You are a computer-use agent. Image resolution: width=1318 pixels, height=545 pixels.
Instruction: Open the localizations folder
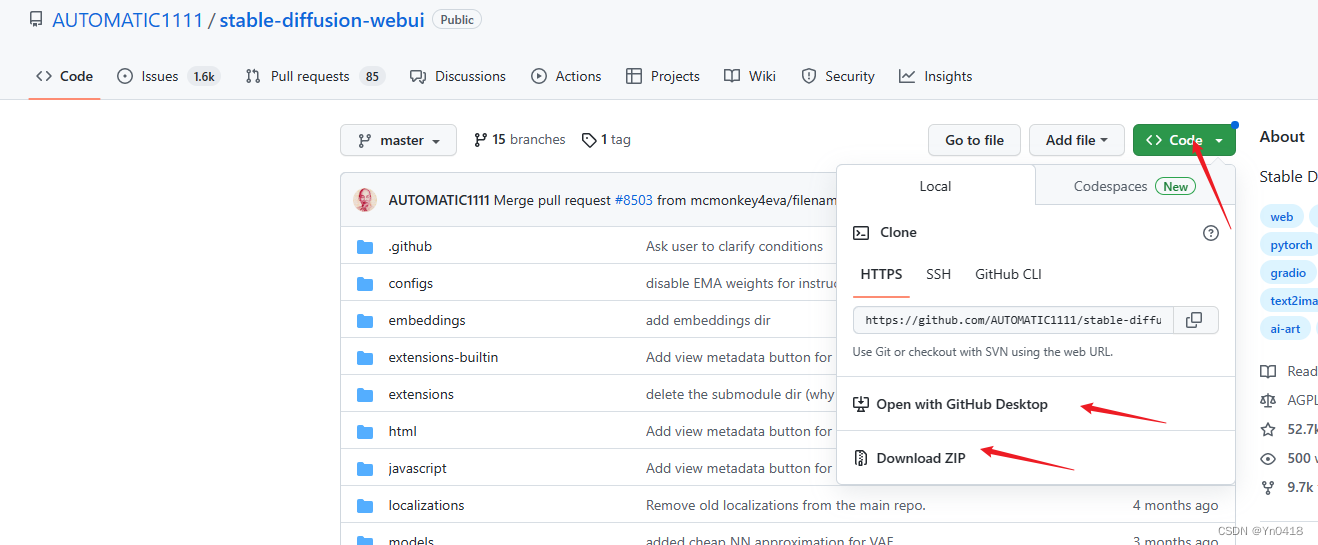tap(426, 505)
